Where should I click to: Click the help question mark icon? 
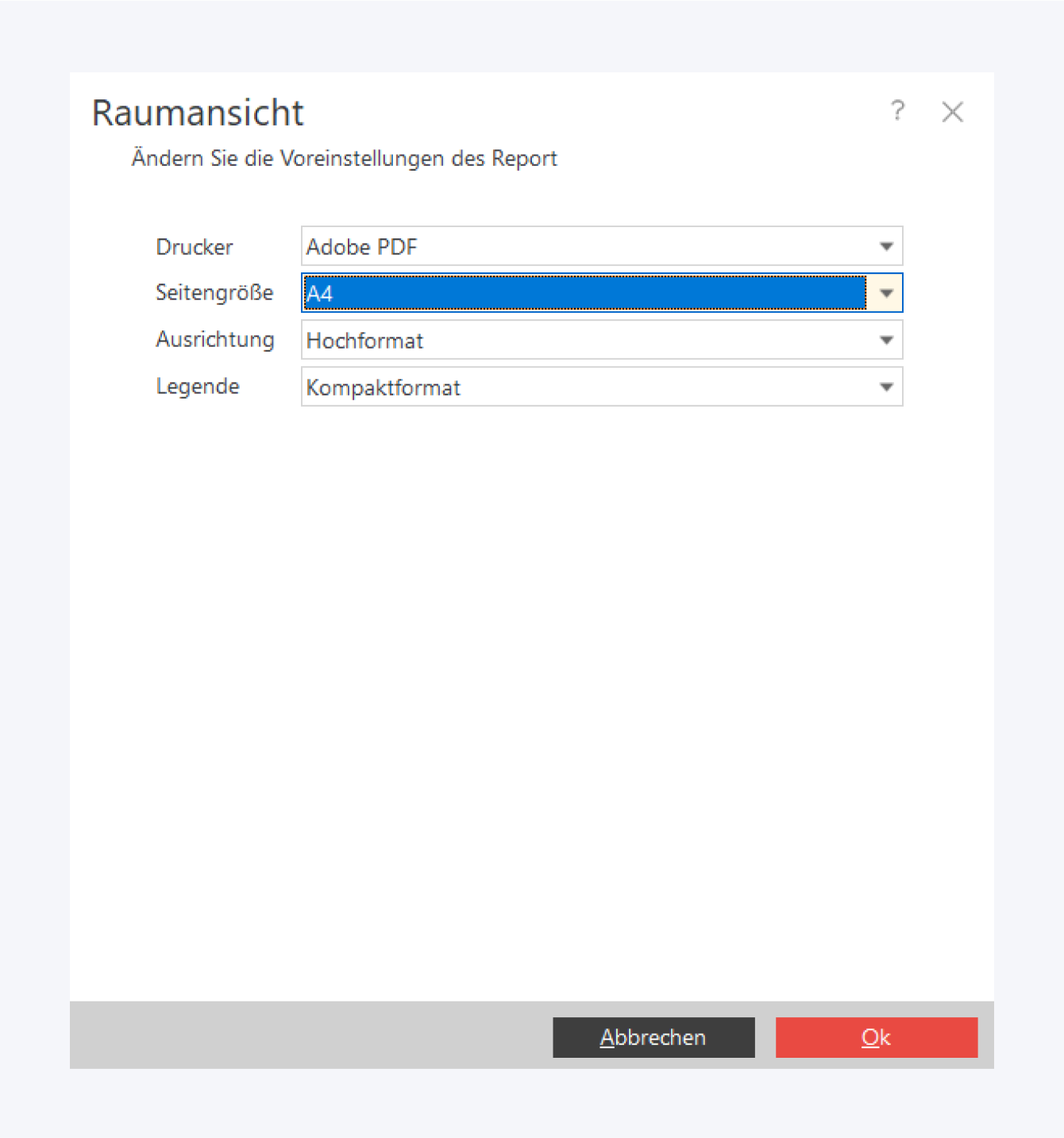897,111
